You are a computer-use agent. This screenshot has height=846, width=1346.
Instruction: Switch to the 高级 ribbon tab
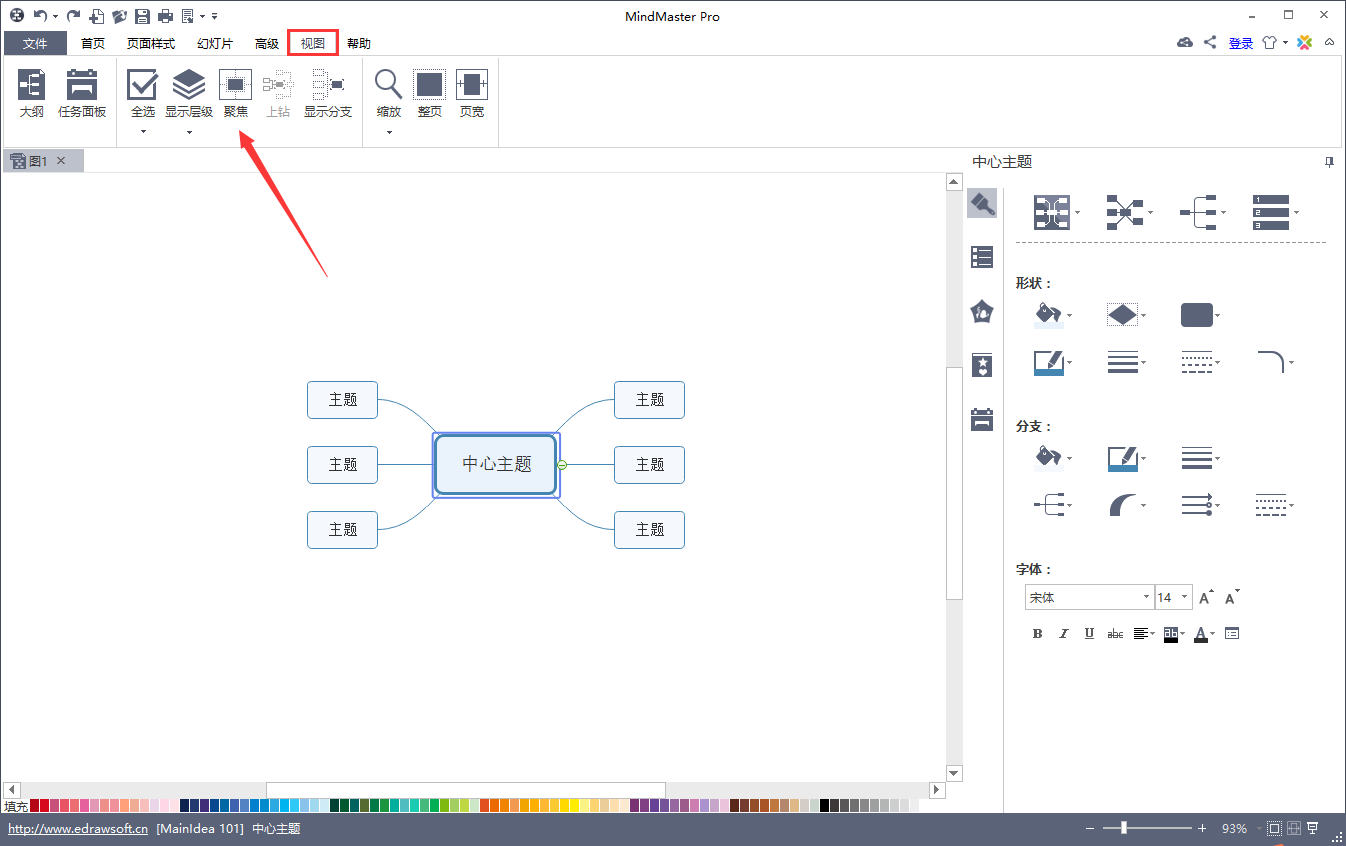click(267, 43)
